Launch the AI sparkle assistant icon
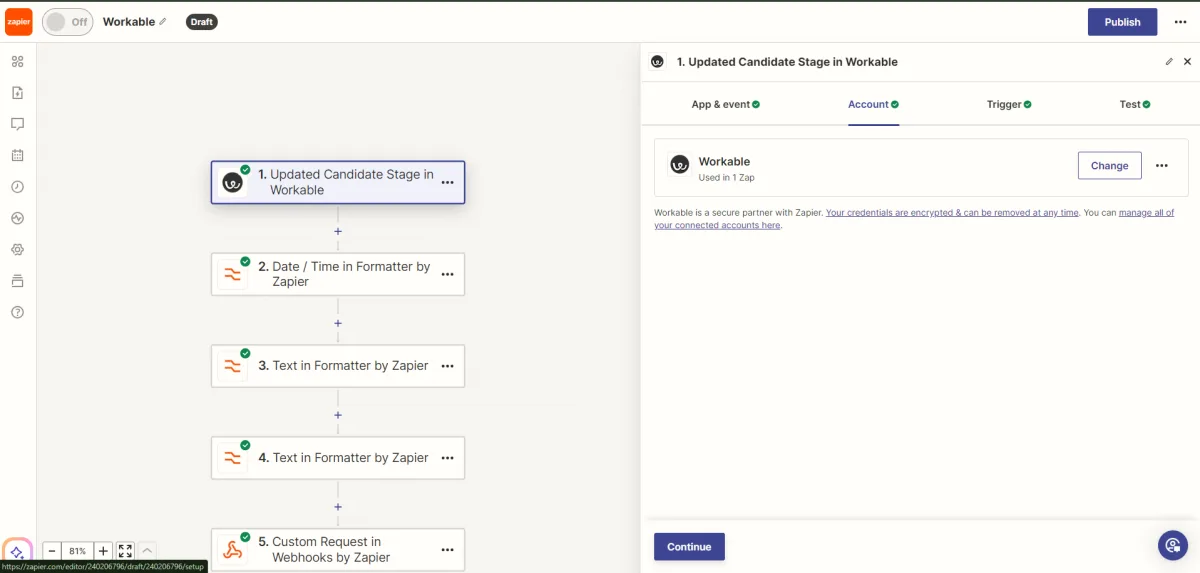 click(x=17, y=551)
